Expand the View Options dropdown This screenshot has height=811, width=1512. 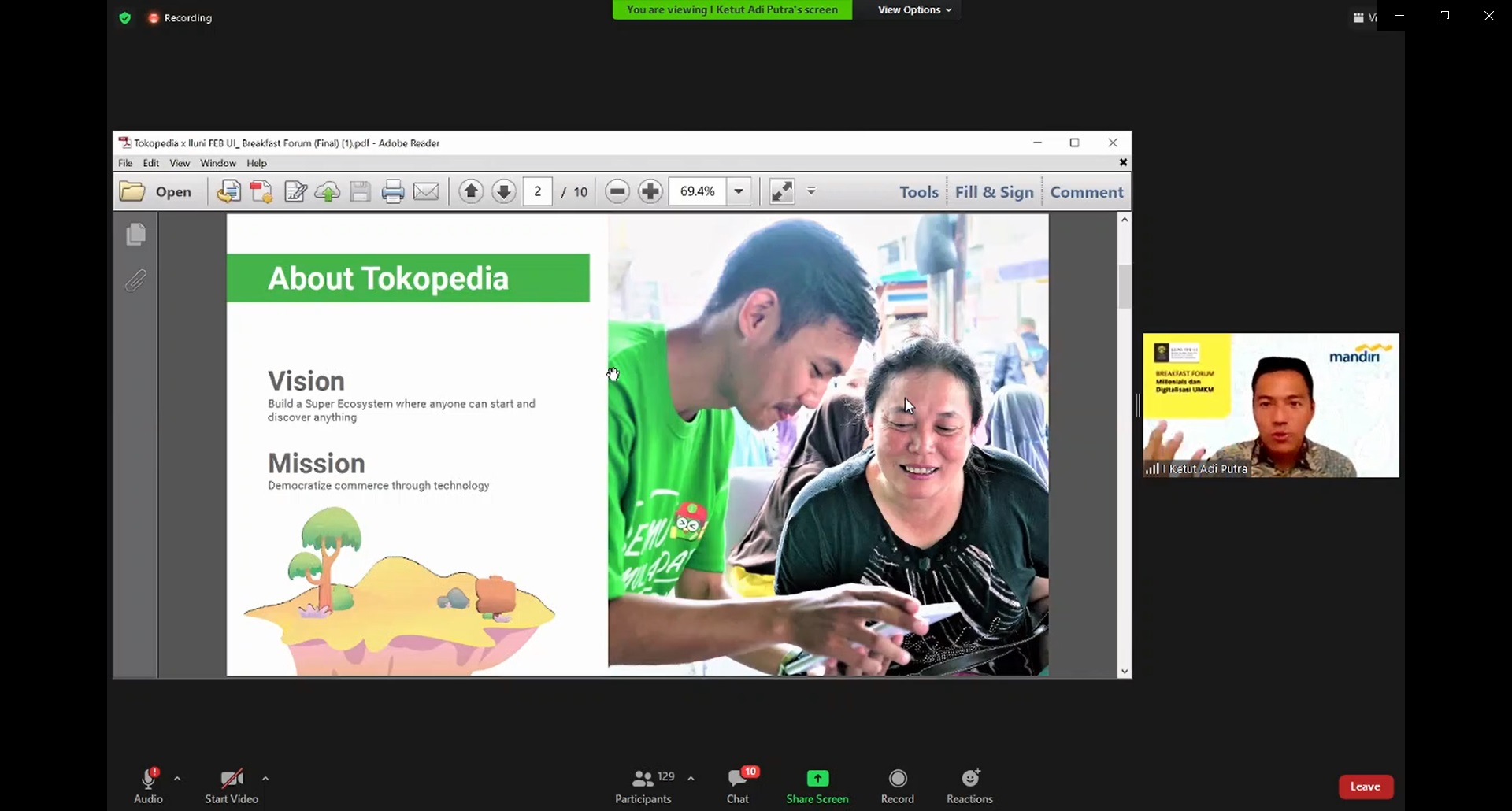pos(914,10)
